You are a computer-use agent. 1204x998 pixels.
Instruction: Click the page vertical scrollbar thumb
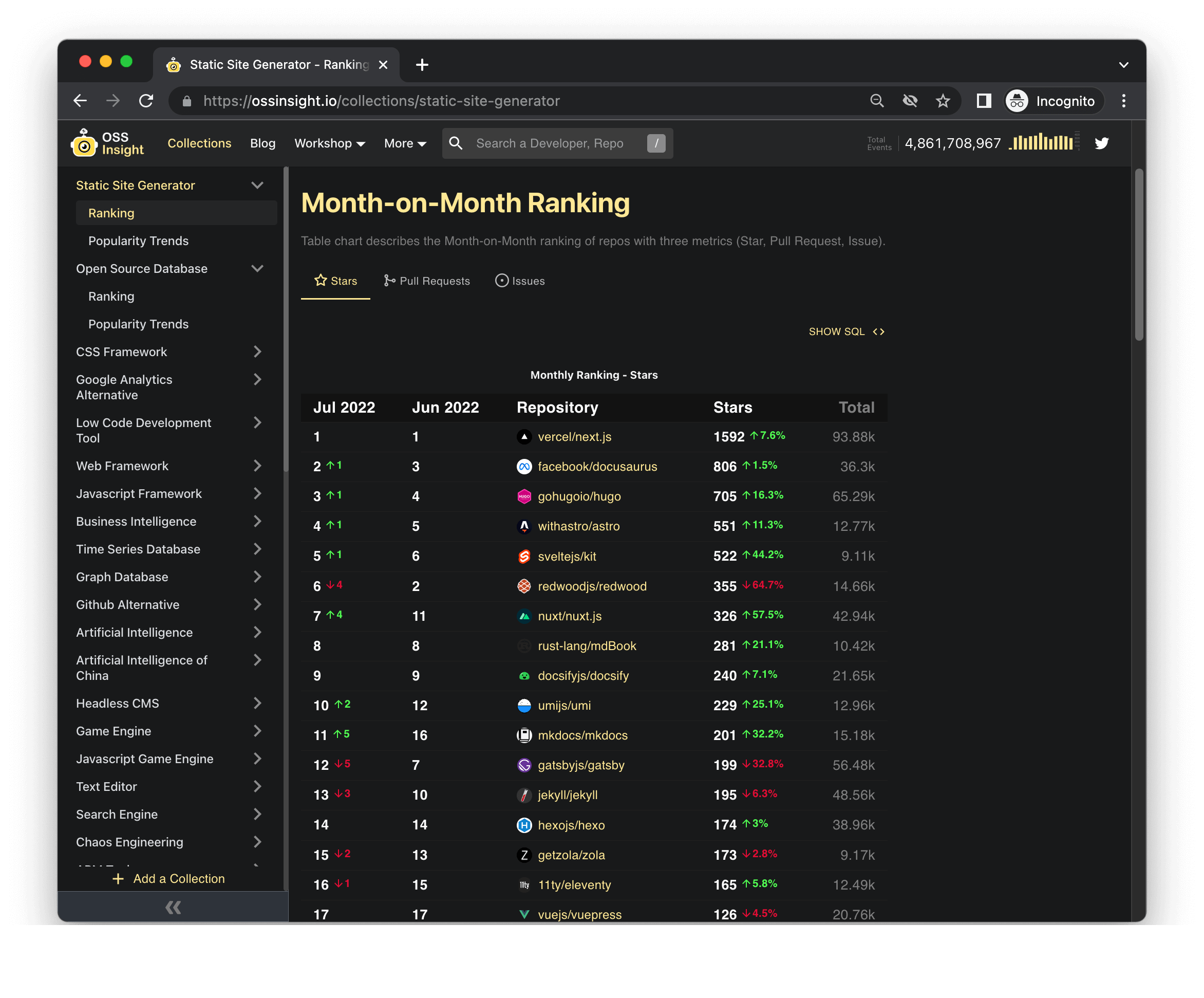pos(1139,254)
